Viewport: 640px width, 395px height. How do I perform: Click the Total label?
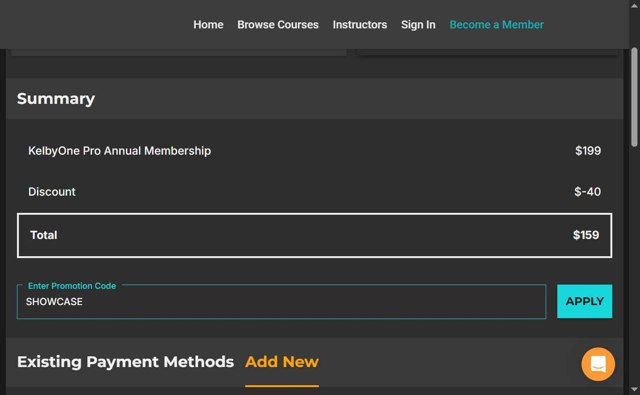point(44,235)
